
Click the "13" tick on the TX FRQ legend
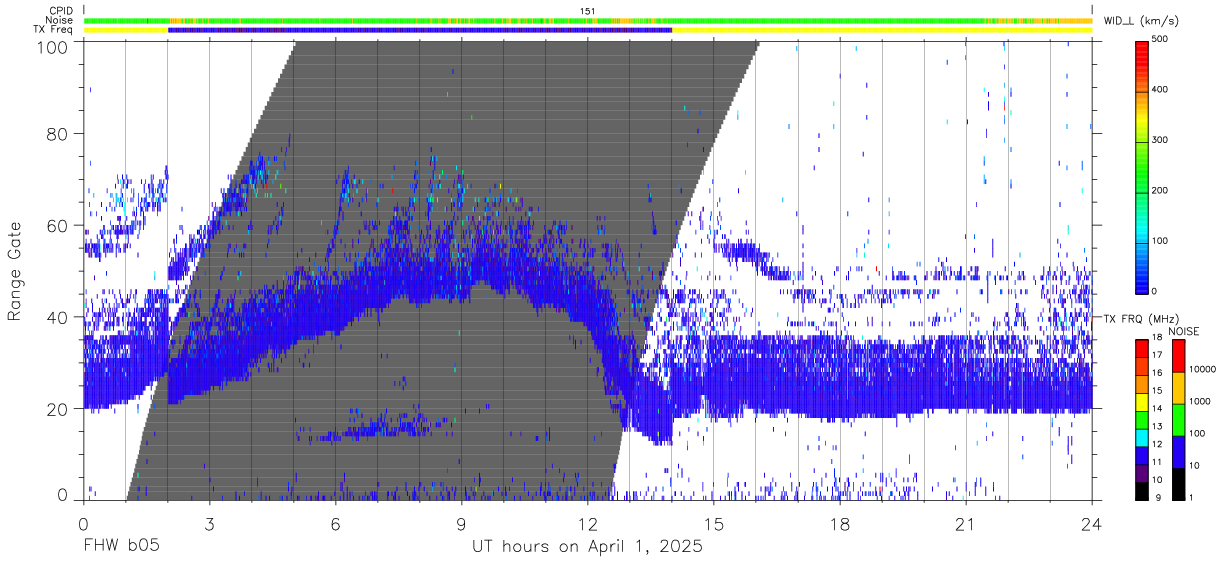(x=1158, y=427)
